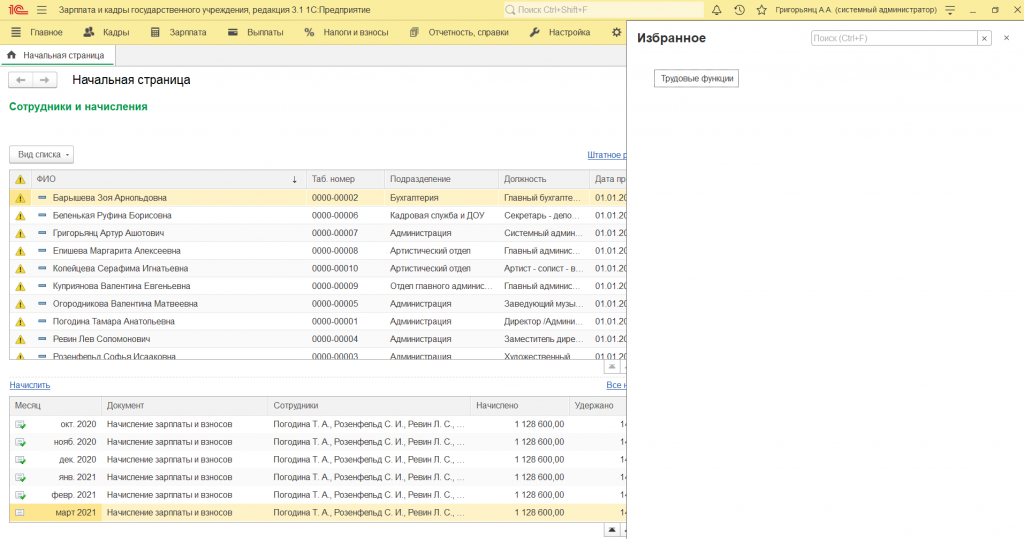Screen dimensions: 1024x539
Task: Jump to top of accruals list arrow
Action: point(612,530)
